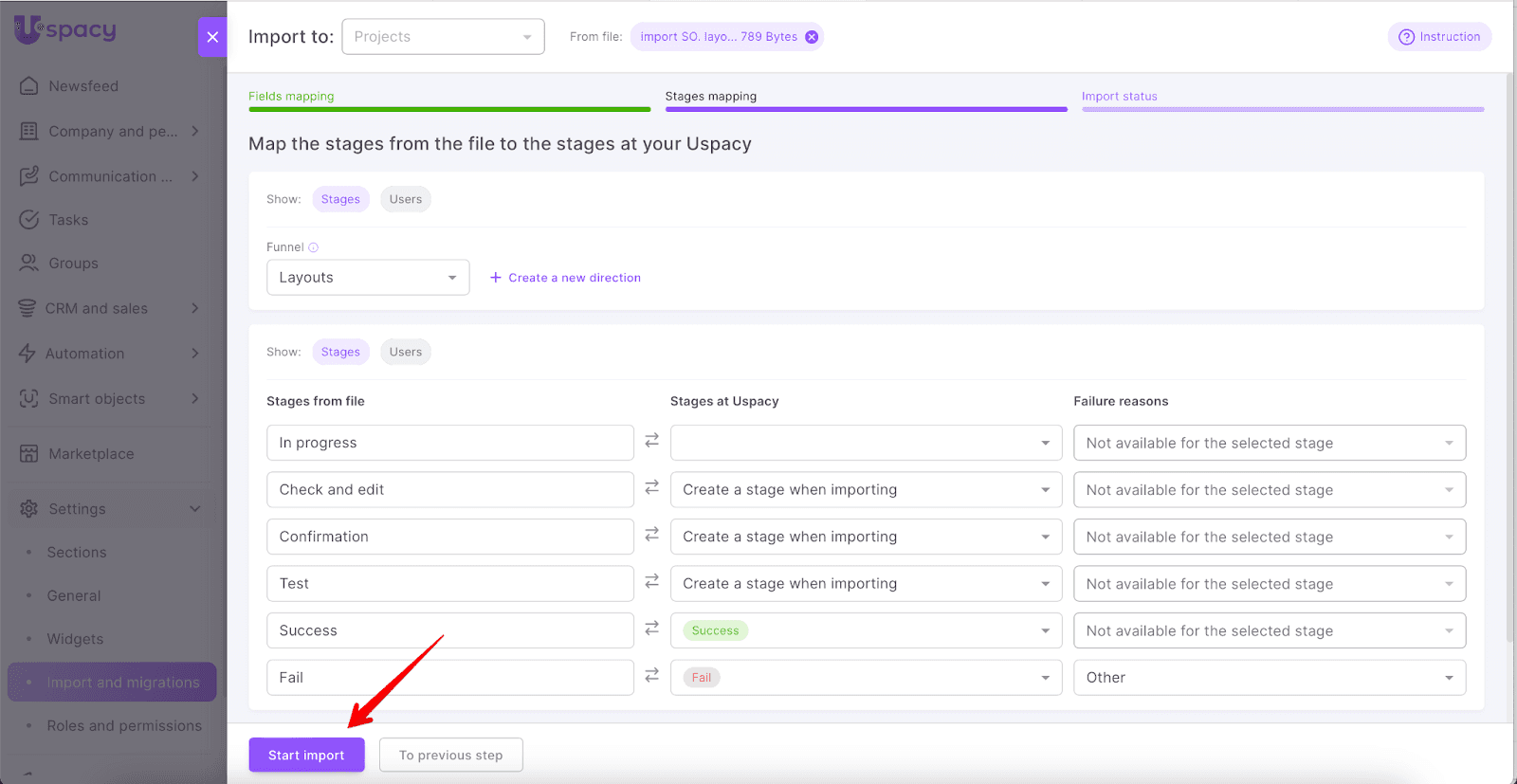Click the Create a new direction link

pos(566,278)
